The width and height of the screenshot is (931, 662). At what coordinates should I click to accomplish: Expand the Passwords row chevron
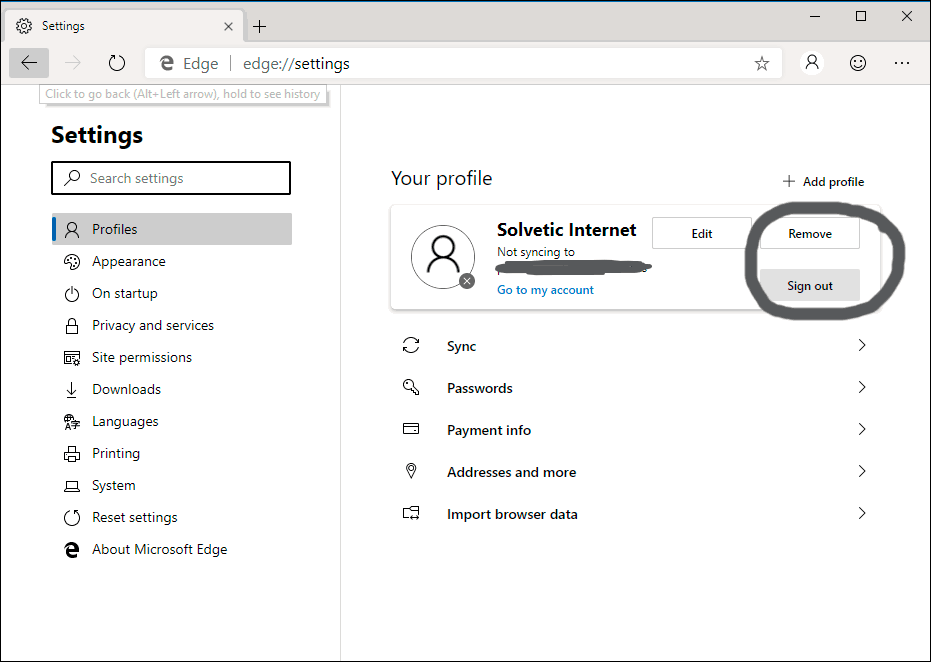click(861, 388)
